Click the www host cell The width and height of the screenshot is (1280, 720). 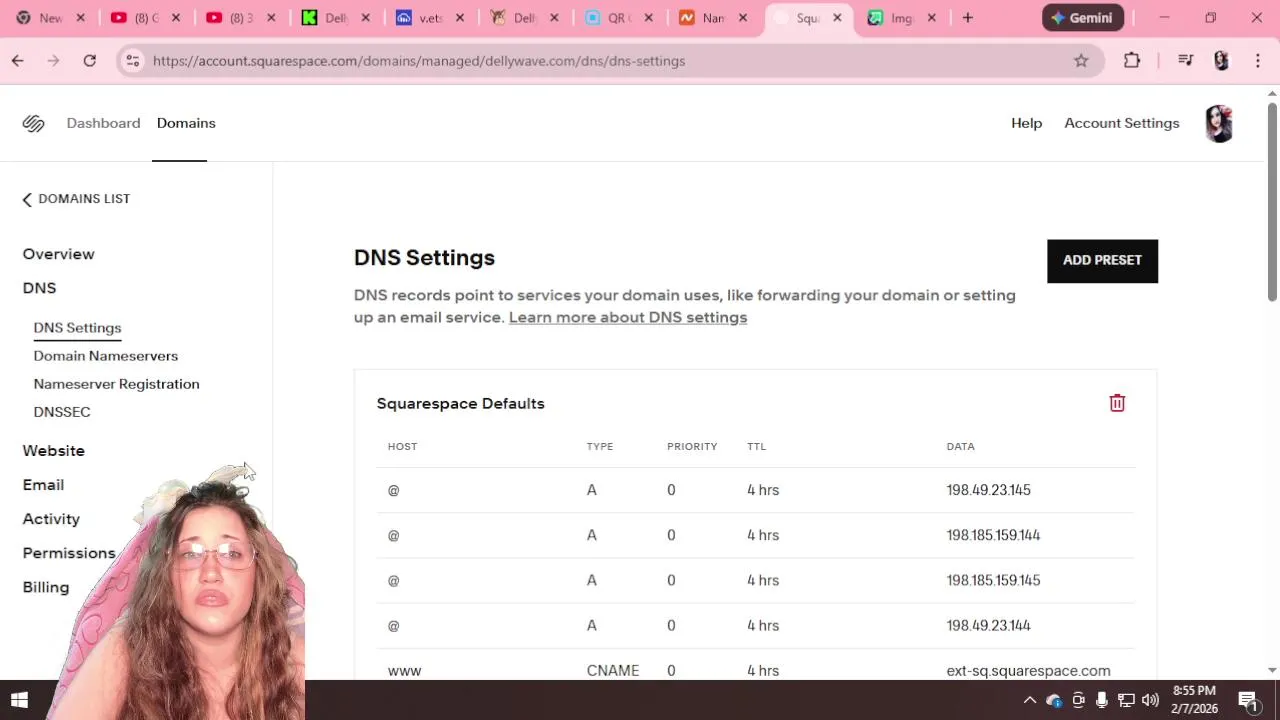pyautogui.click(x=404, y=670)
